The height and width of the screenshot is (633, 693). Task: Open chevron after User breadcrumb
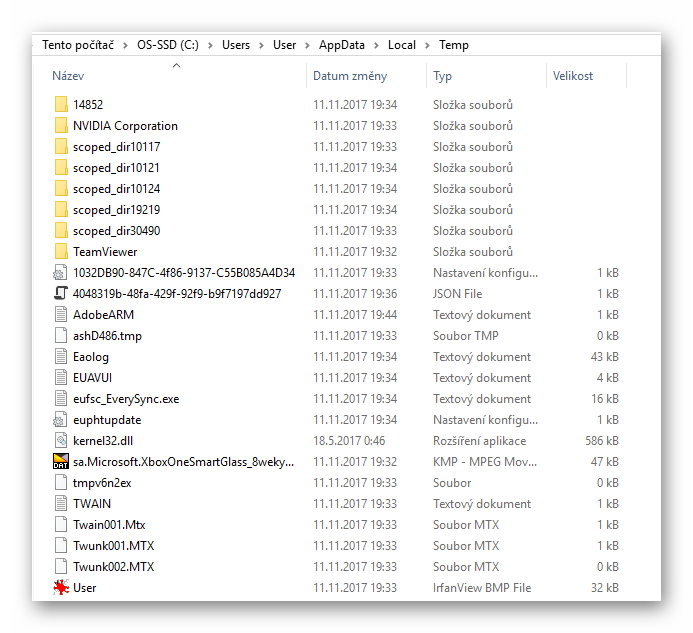click(x=308, y=45)
